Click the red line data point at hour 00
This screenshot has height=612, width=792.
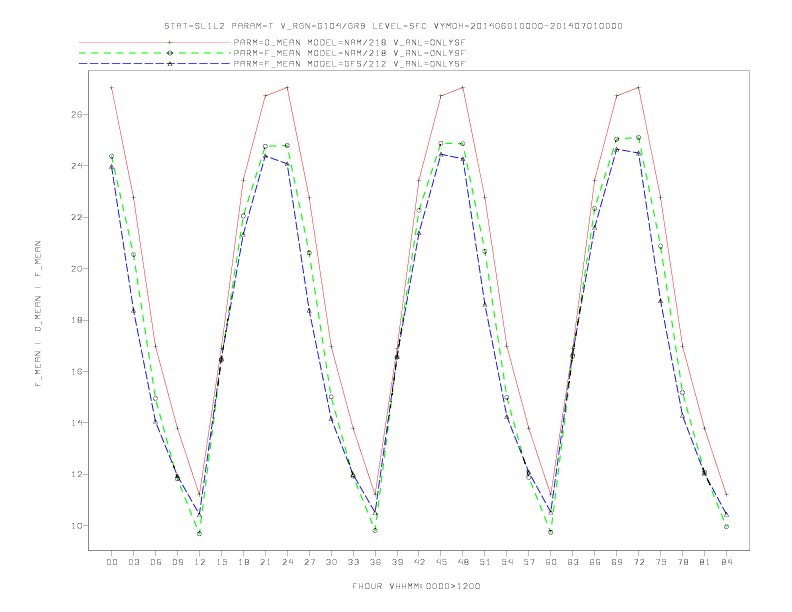(112, 87)
